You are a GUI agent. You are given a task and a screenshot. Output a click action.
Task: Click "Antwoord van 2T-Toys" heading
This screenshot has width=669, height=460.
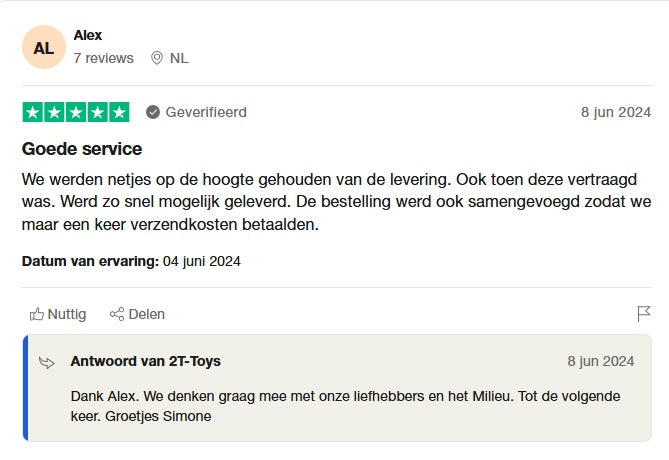[146, 361]
